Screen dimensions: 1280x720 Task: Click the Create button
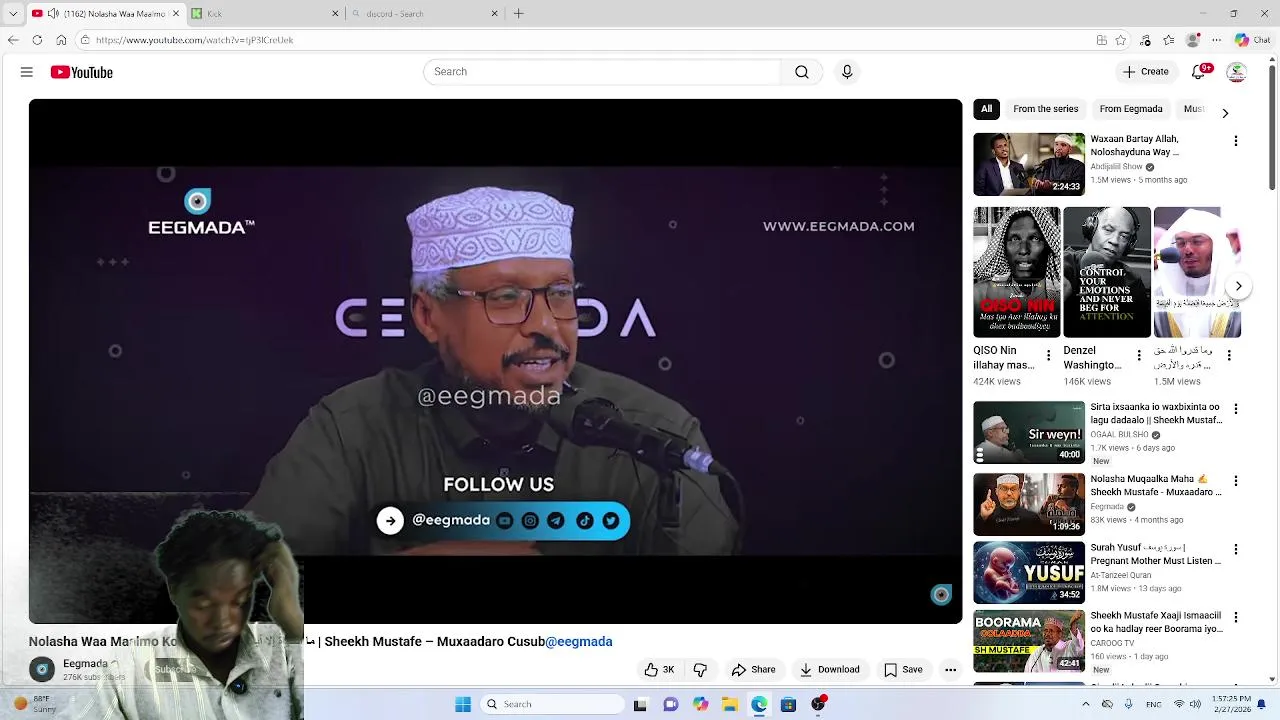(x=1145, y=72)
